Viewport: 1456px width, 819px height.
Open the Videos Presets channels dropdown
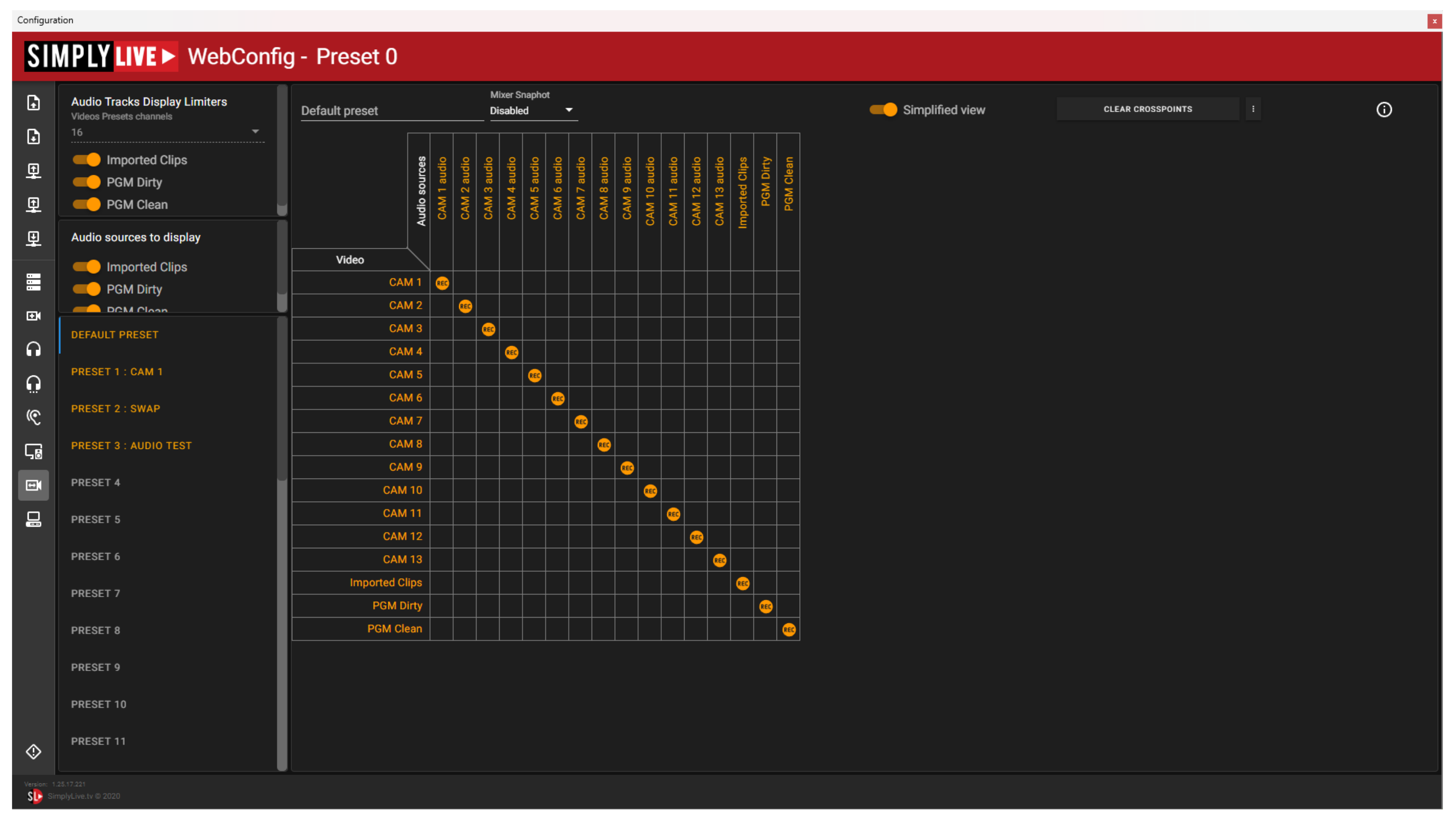(x=167, y=132)
